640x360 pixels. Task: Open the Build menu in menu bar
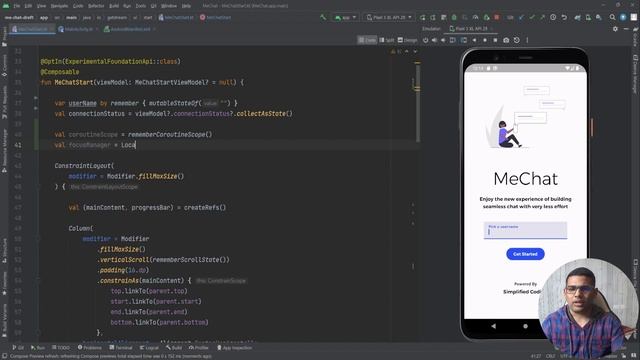(x=114, y=6)
